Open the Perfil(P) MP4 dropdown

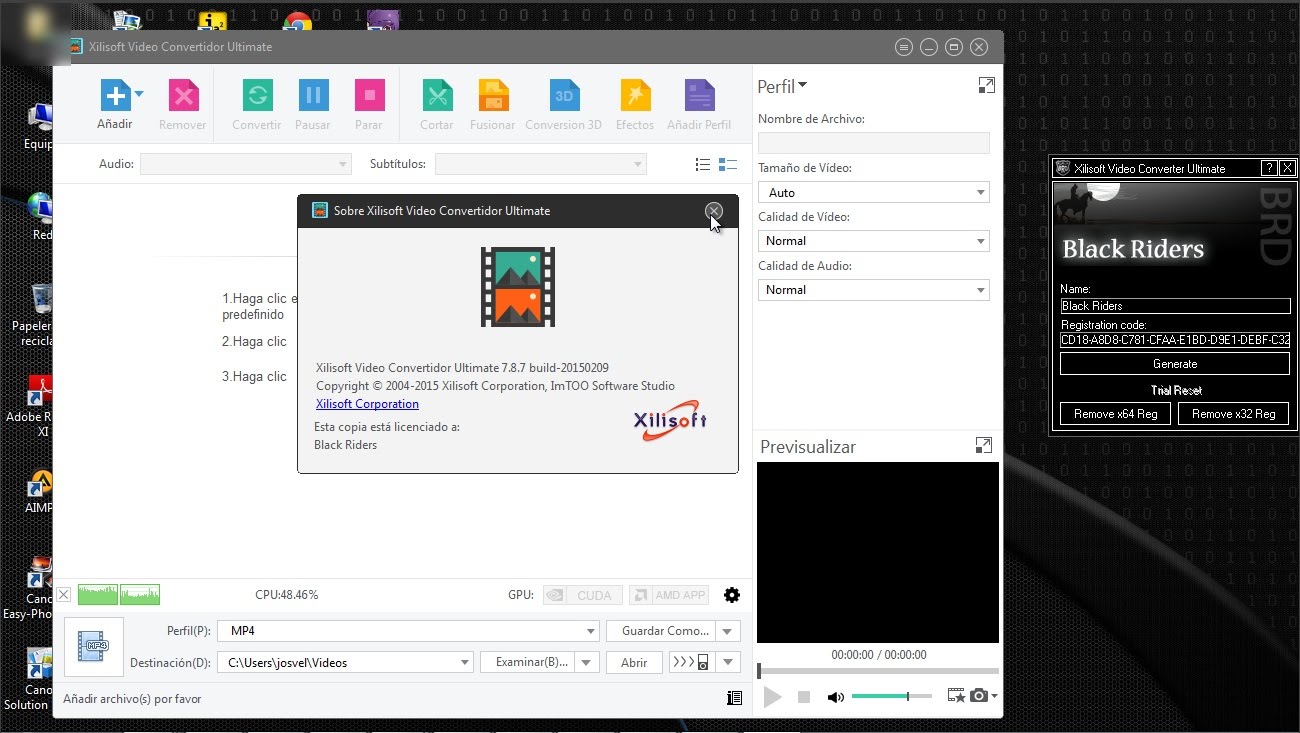tap(408, 631)
